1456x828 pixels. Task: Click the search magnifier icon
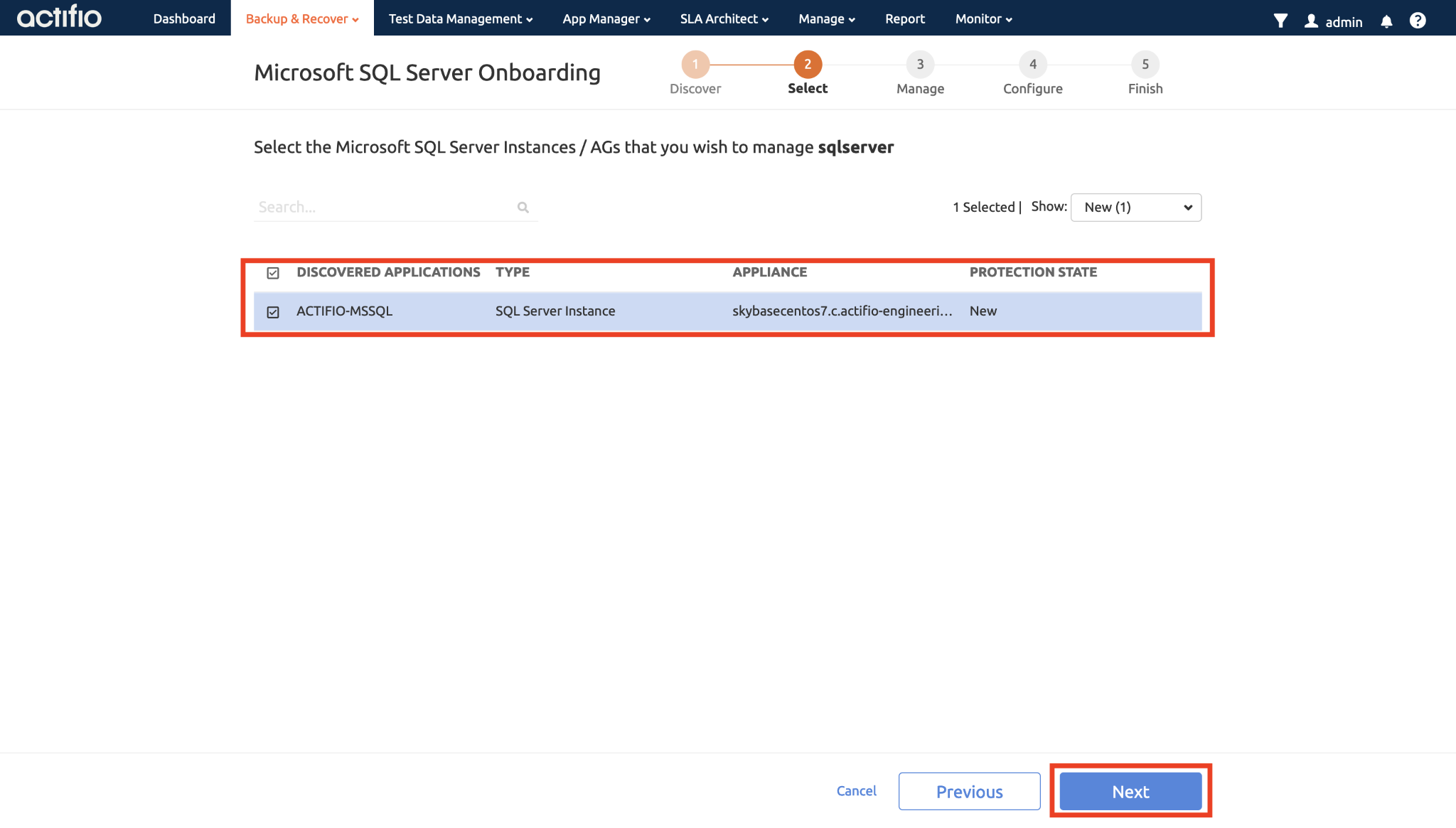523,208
